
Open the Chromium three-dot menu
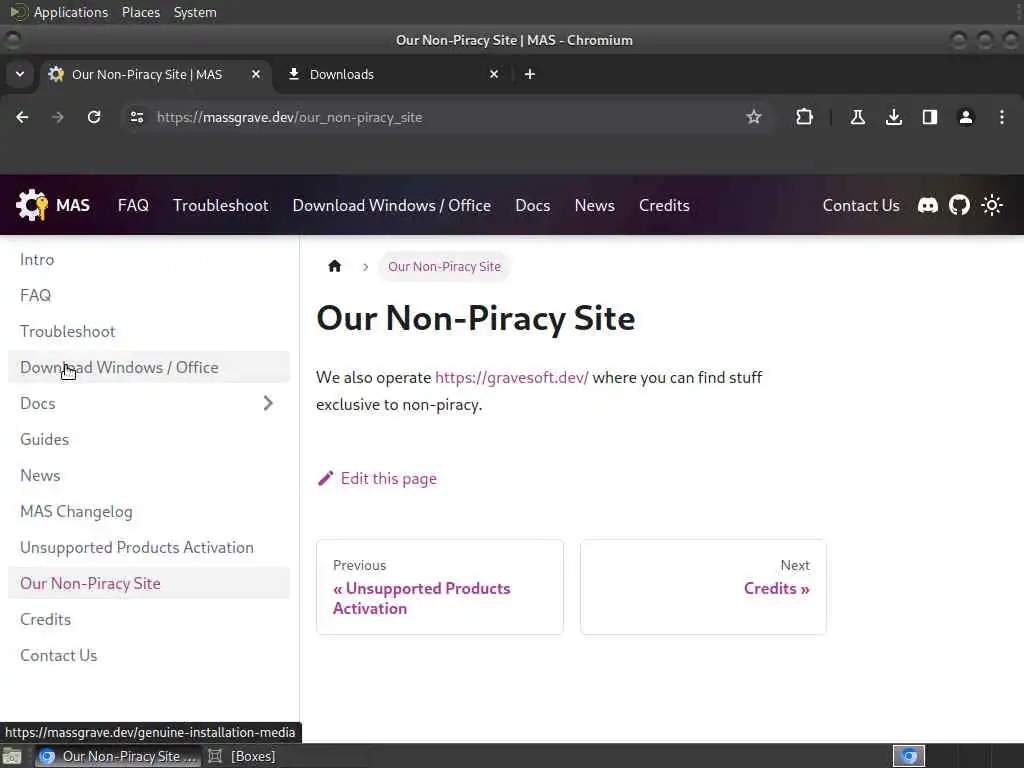(1002, 118)
